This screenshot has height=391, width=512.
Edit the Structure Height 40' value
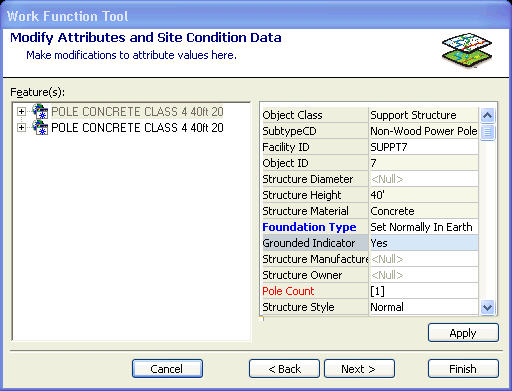coord(424,195)
